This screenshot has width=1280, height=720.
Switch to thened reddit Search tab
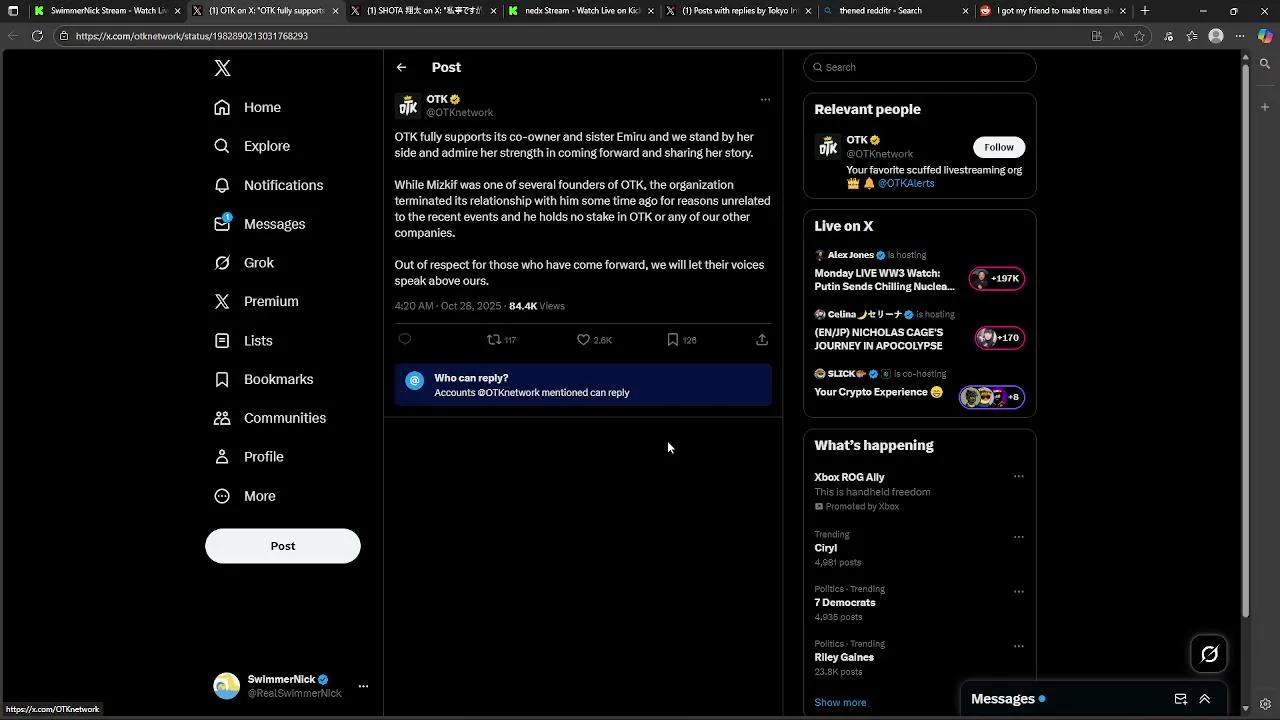click(x=897, y=11)
